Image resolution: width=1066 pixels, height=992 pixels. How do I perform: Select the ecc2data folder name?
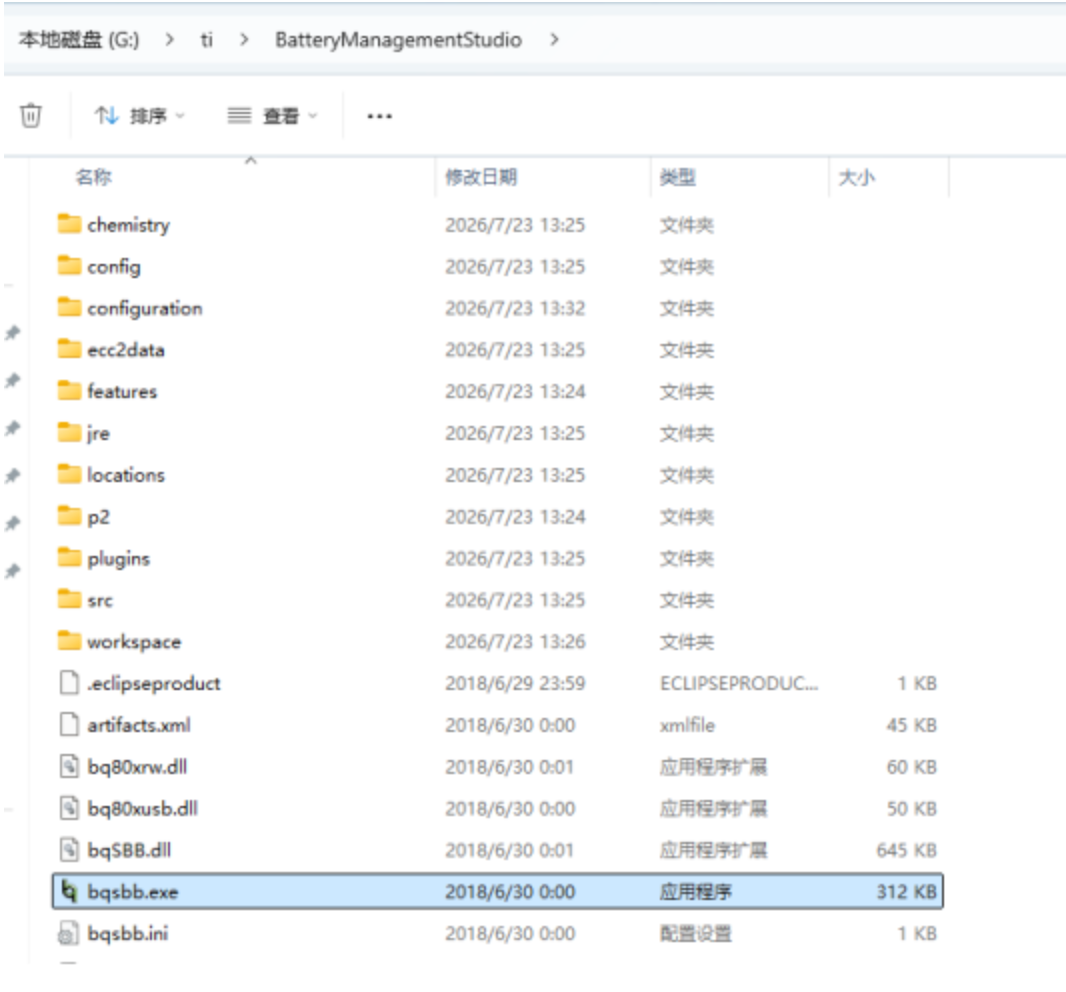pyautogui.click(x=126, y=350)
